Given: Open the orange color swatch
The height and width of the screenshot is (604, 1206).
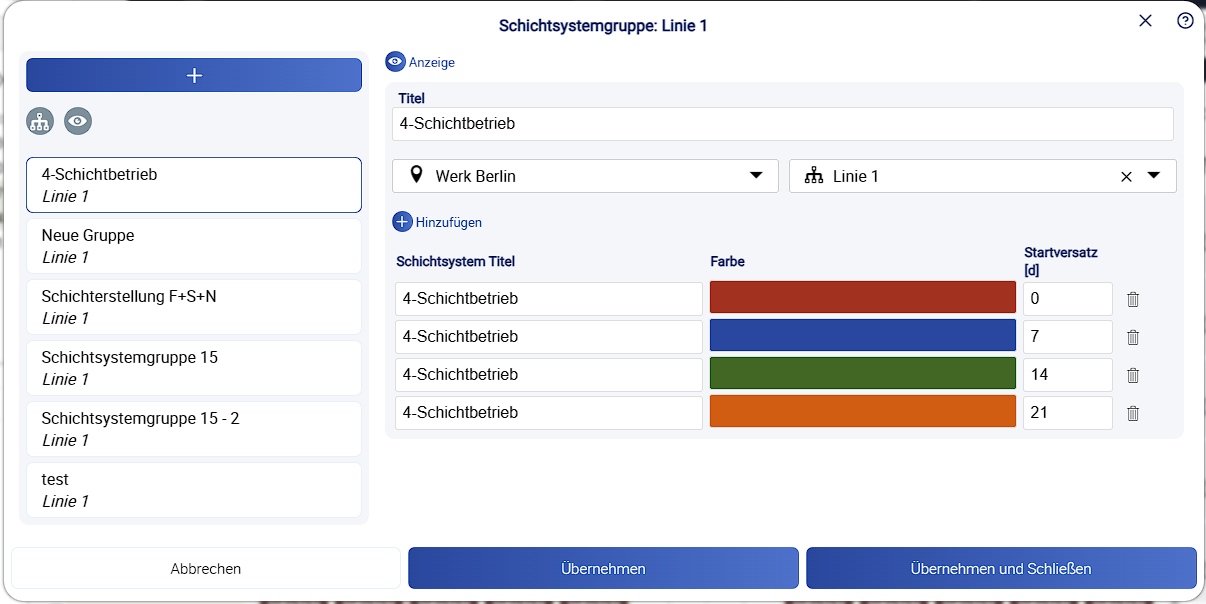Looking at the screenshot, I should coord(863,413).
